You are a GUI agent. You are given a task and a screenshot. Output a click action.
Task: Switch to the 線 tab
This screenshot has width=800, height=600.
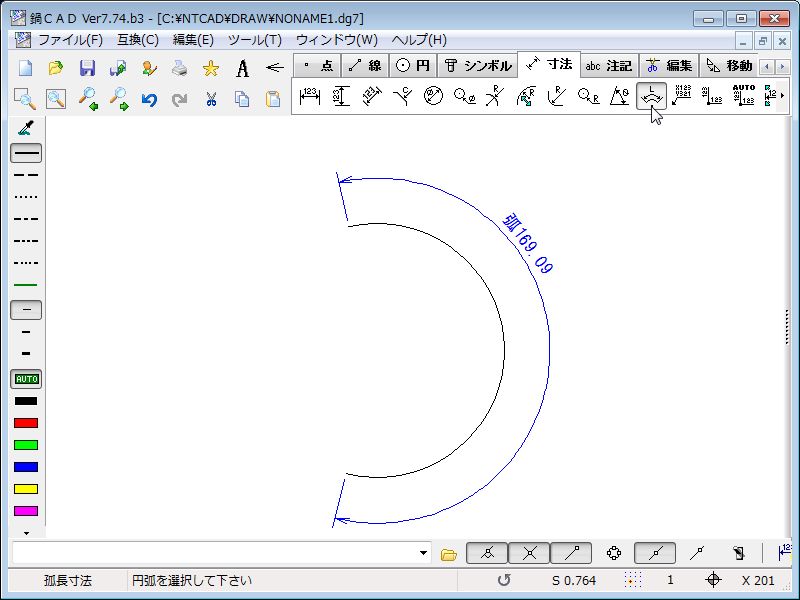coord(365,65)
